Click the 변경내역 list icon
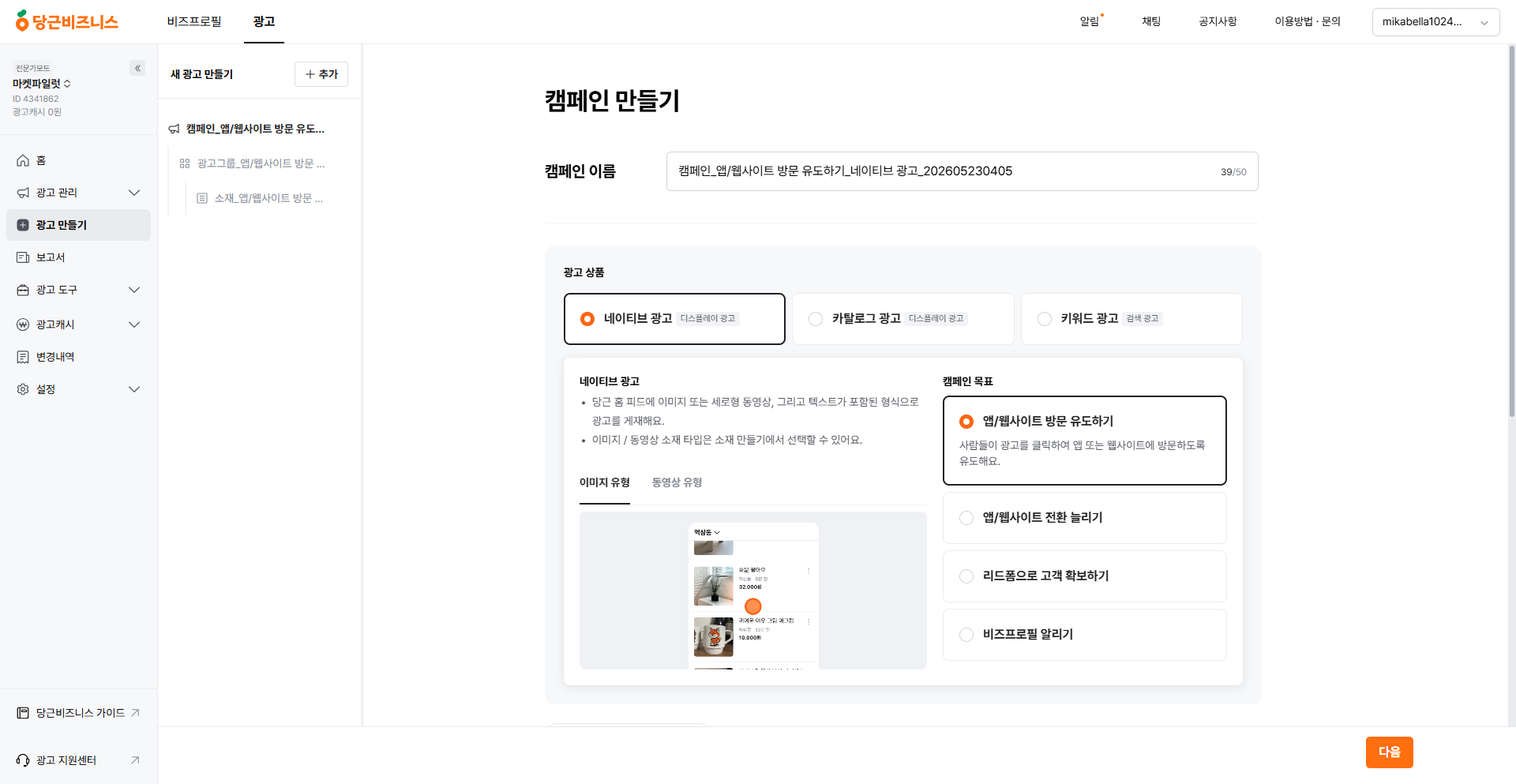 (23, 357)
